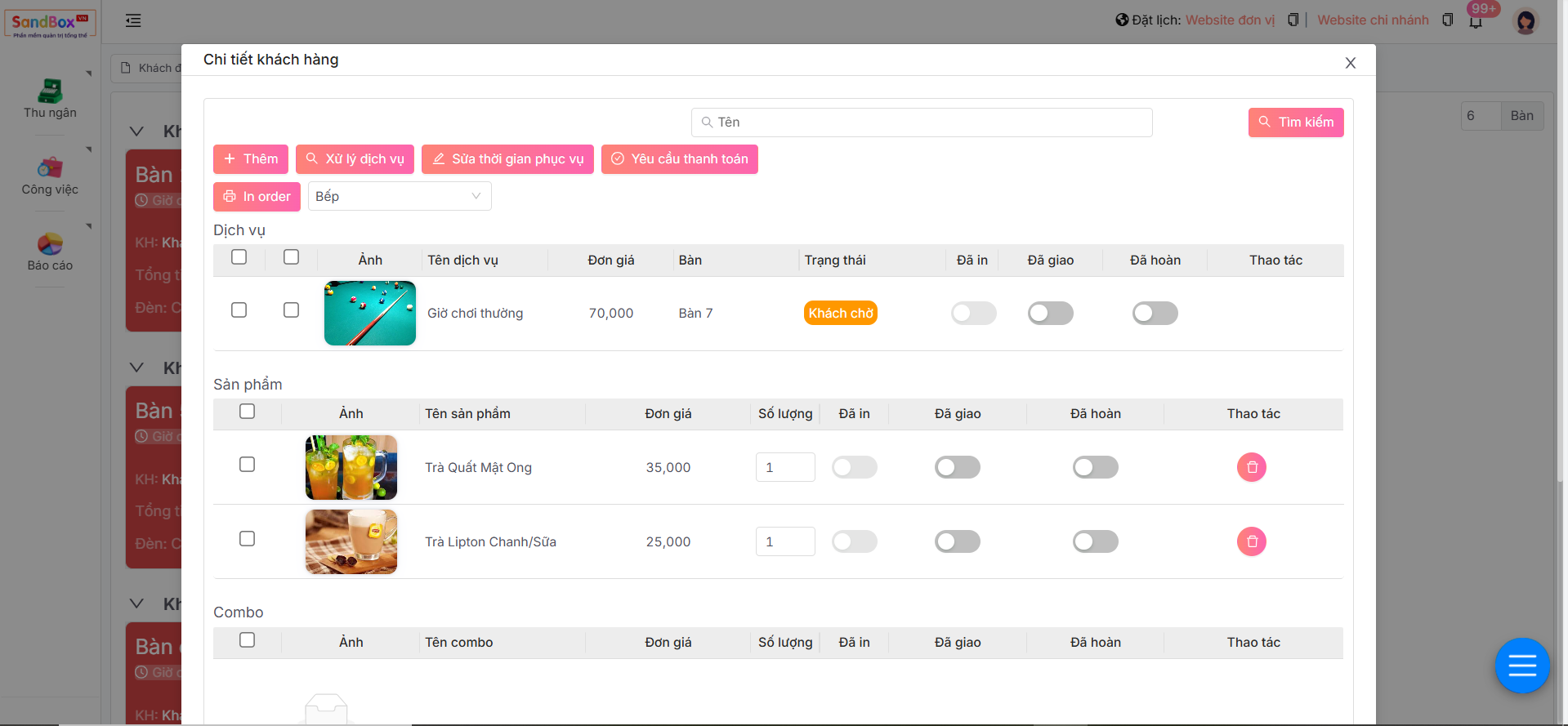The width and height of the screenshot is (1568, 726).
Task: Toggle Đã hoàn for Trà Lipton Chanh/Sữa
Action: [1095, 541]
